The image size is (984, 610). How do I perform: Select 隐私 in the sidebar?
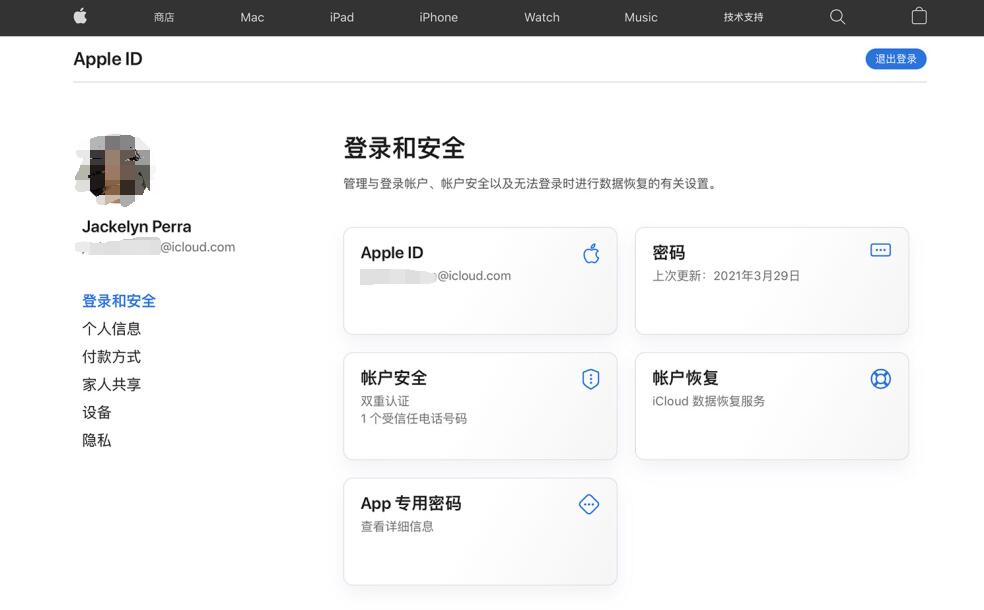tap(97, 441)
